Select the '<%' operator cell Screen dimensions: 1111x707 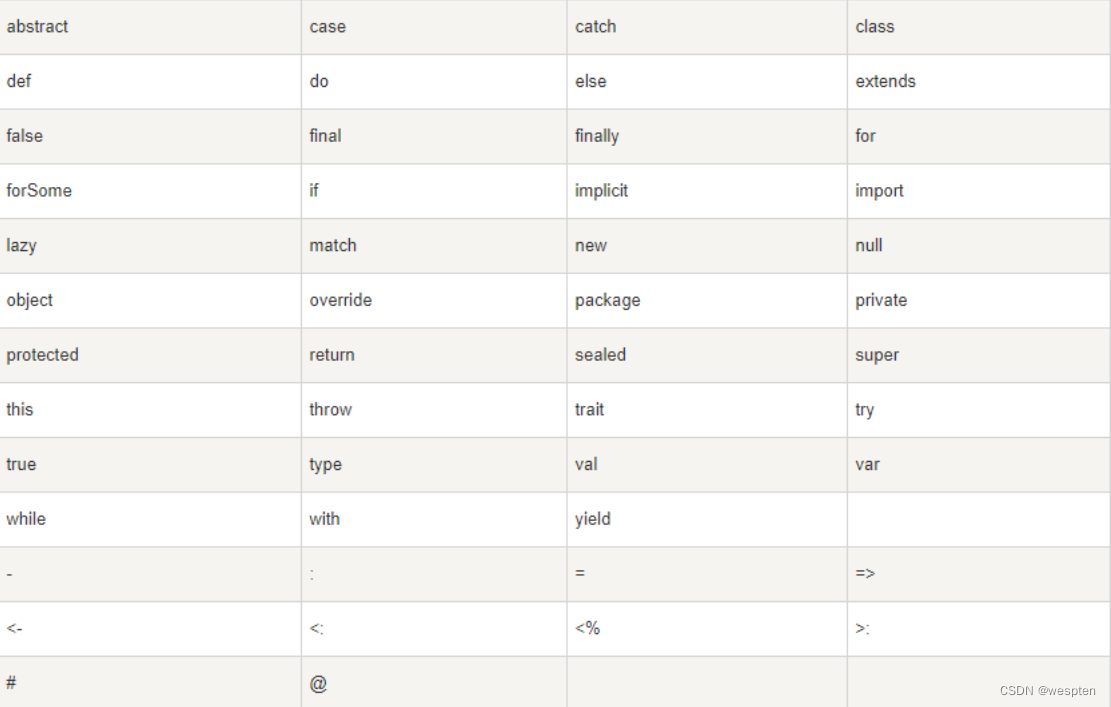click(588, 629)
